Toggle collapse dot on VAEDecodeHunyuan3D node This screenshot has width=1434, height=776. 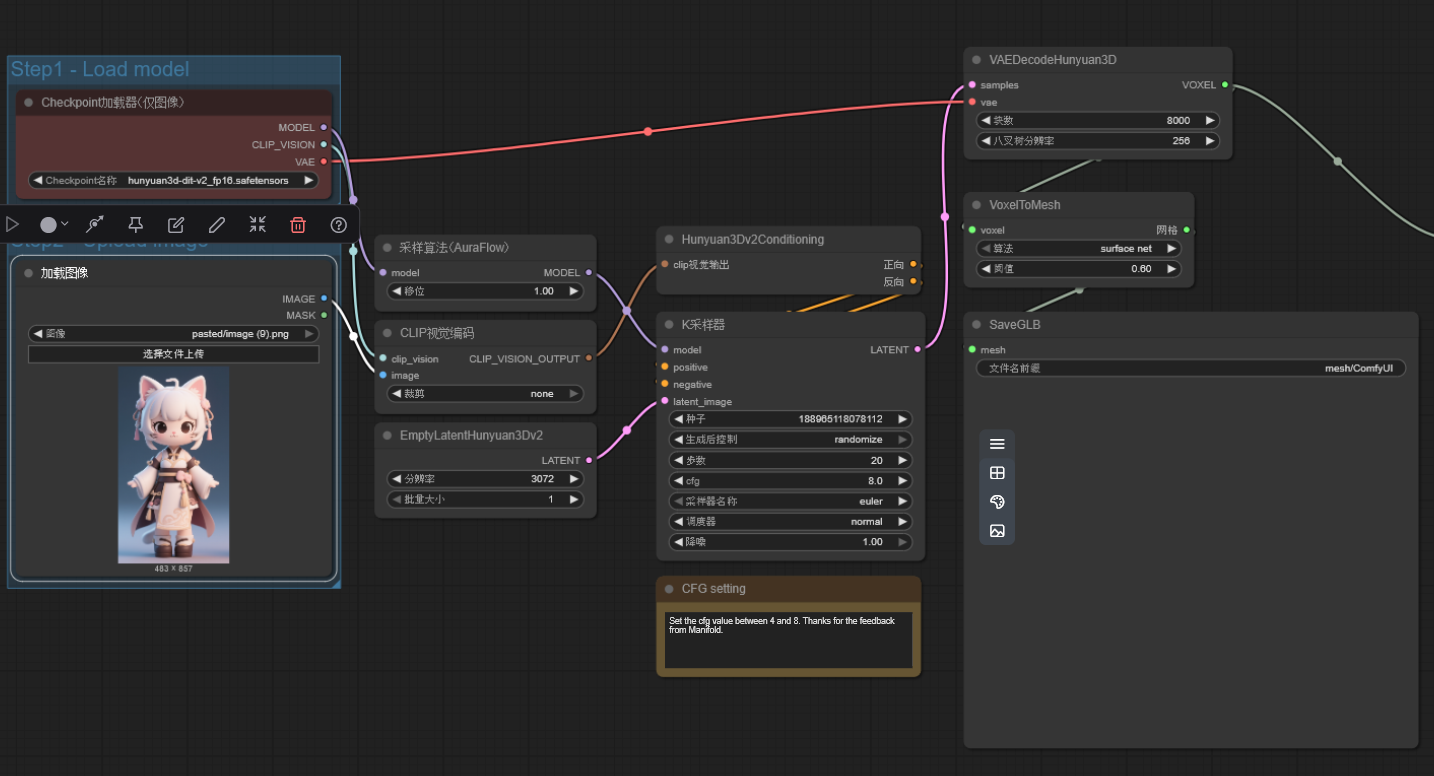coord(977,60)
